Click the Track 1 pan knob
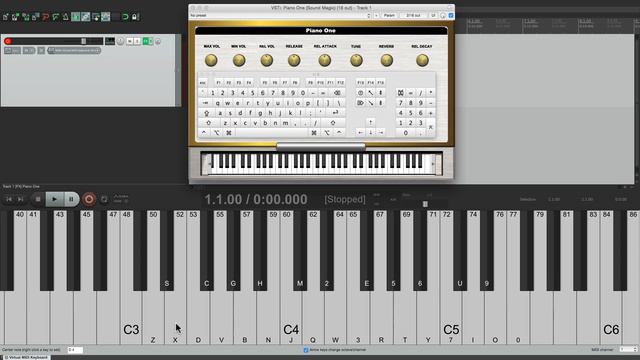The image size is (640, 360). (120, 41)
